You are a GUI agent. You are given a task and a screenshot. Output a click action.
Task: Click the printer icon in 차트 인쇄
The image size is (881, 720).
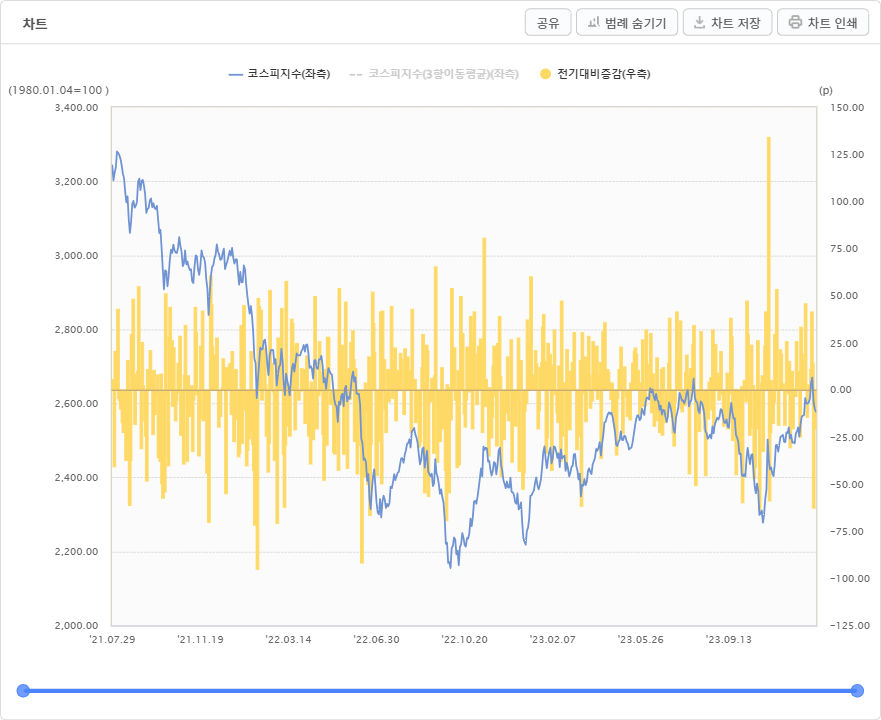coord(795,22)
